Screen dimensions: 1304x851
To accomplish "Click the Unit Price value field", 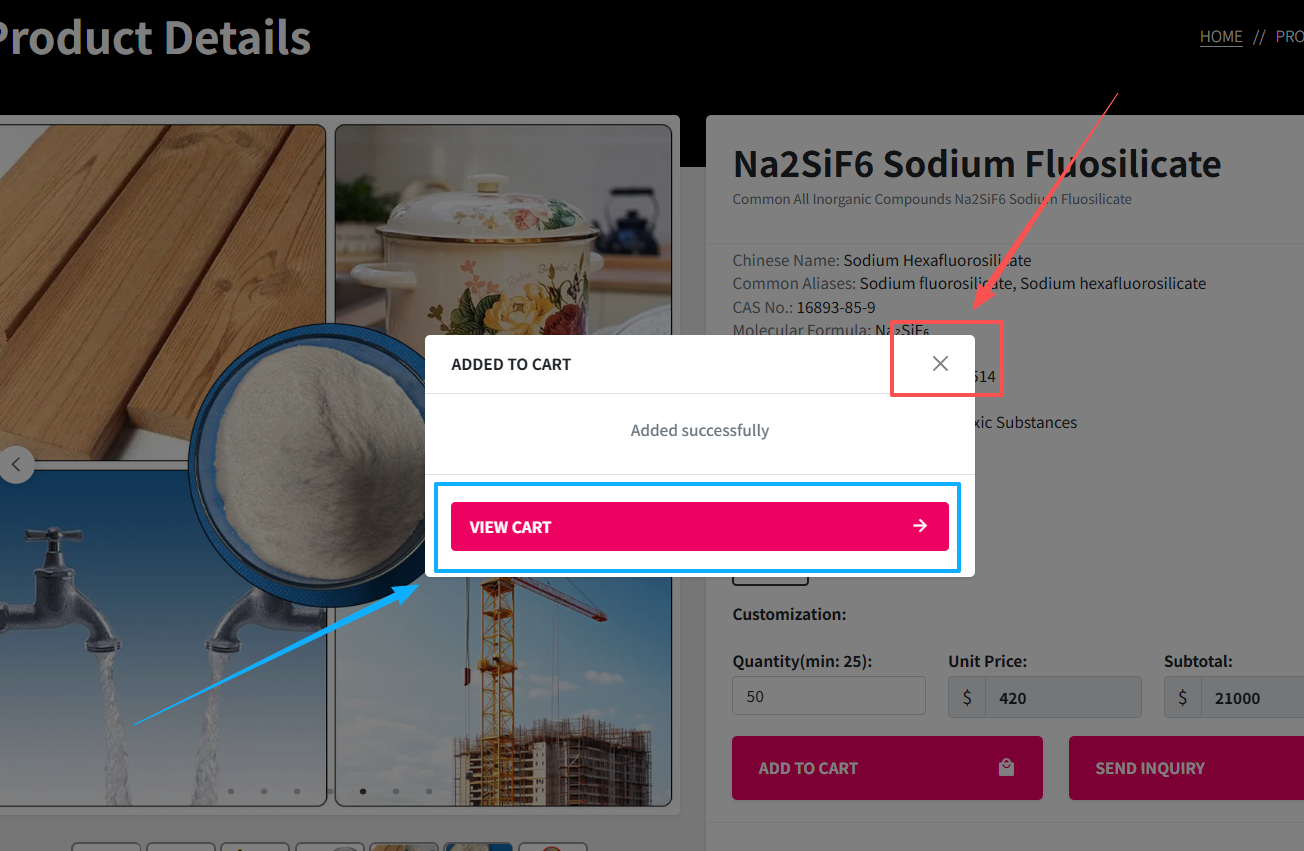I will [1063, 697].
